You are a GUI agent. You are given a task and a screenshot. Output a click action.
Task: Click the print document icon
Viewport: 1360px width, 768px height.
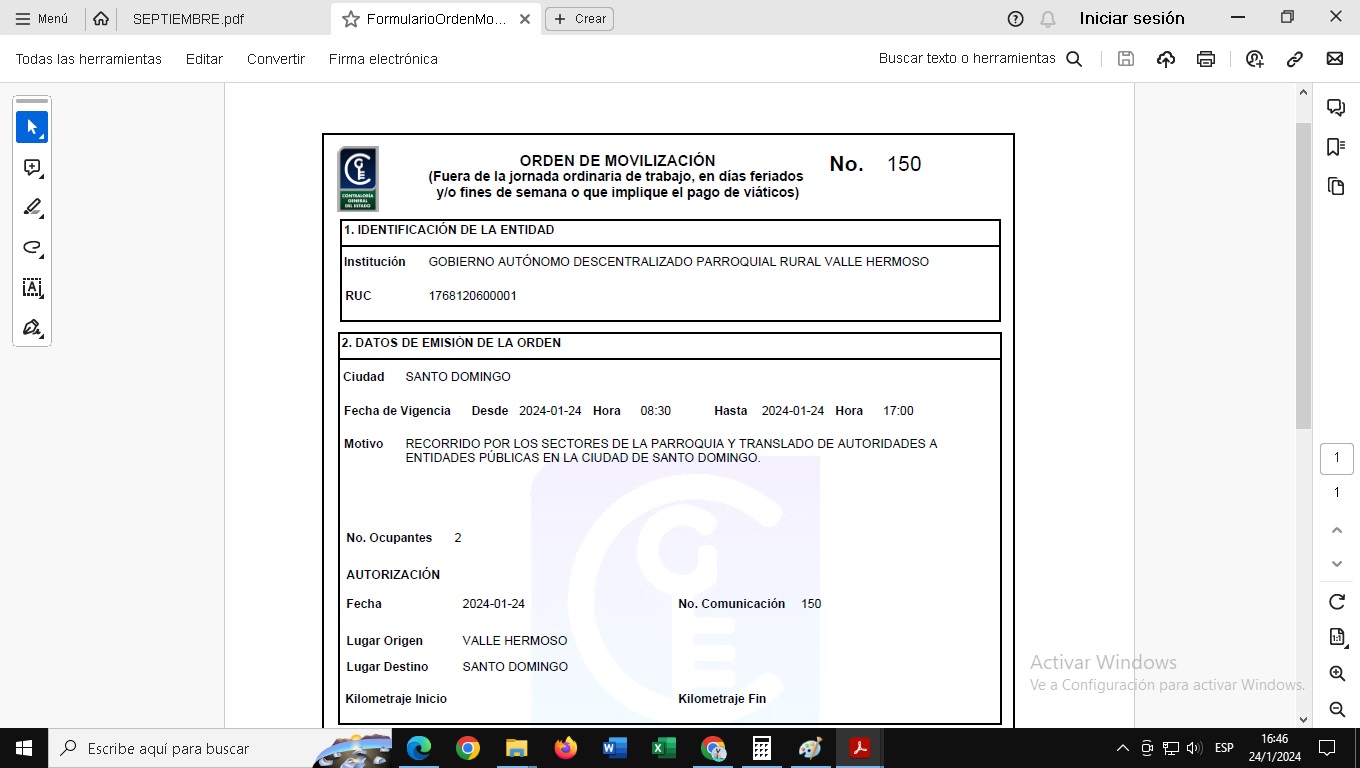tap(1205, 59)
